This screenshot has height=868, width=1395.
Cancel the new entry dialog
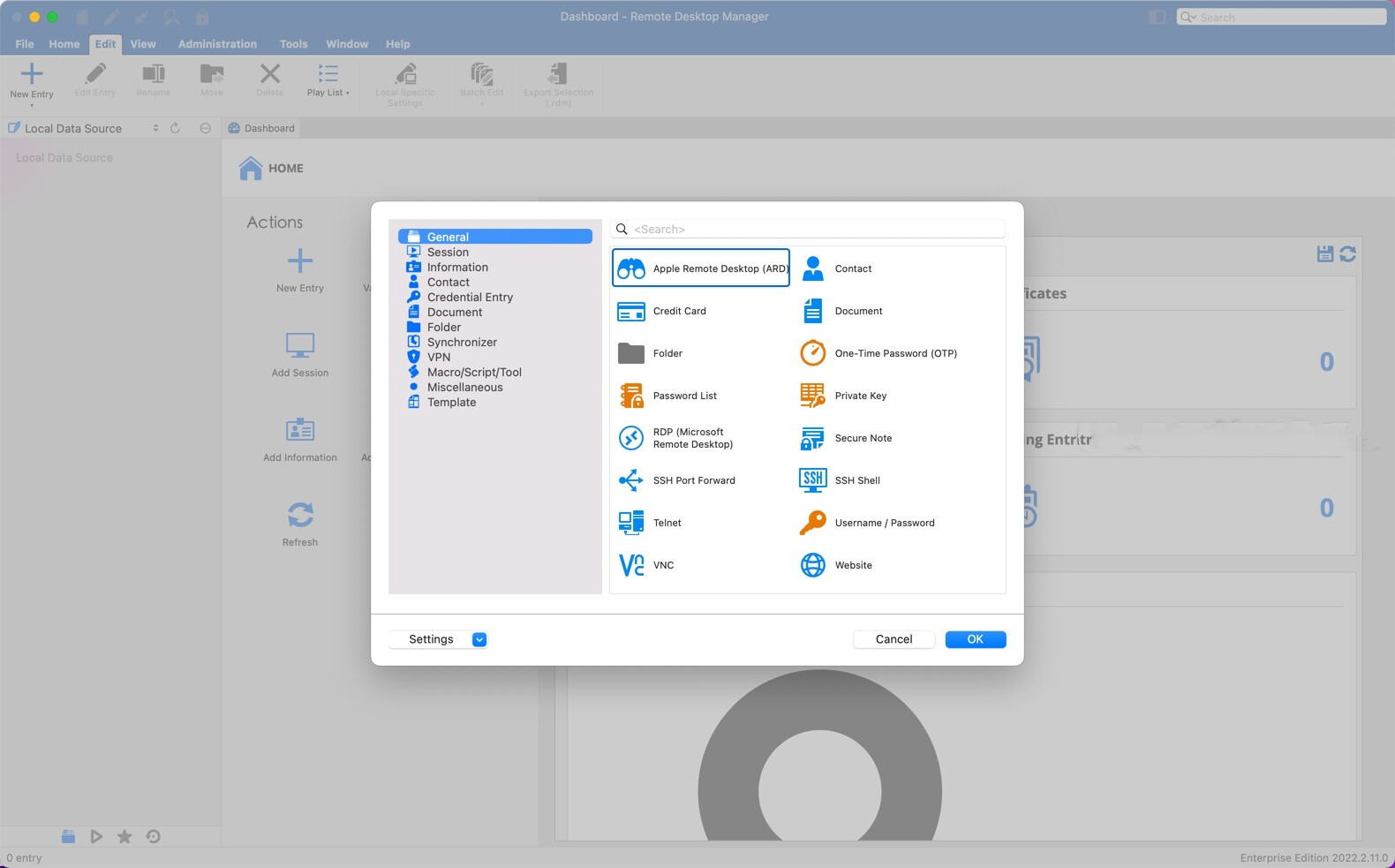894,639
